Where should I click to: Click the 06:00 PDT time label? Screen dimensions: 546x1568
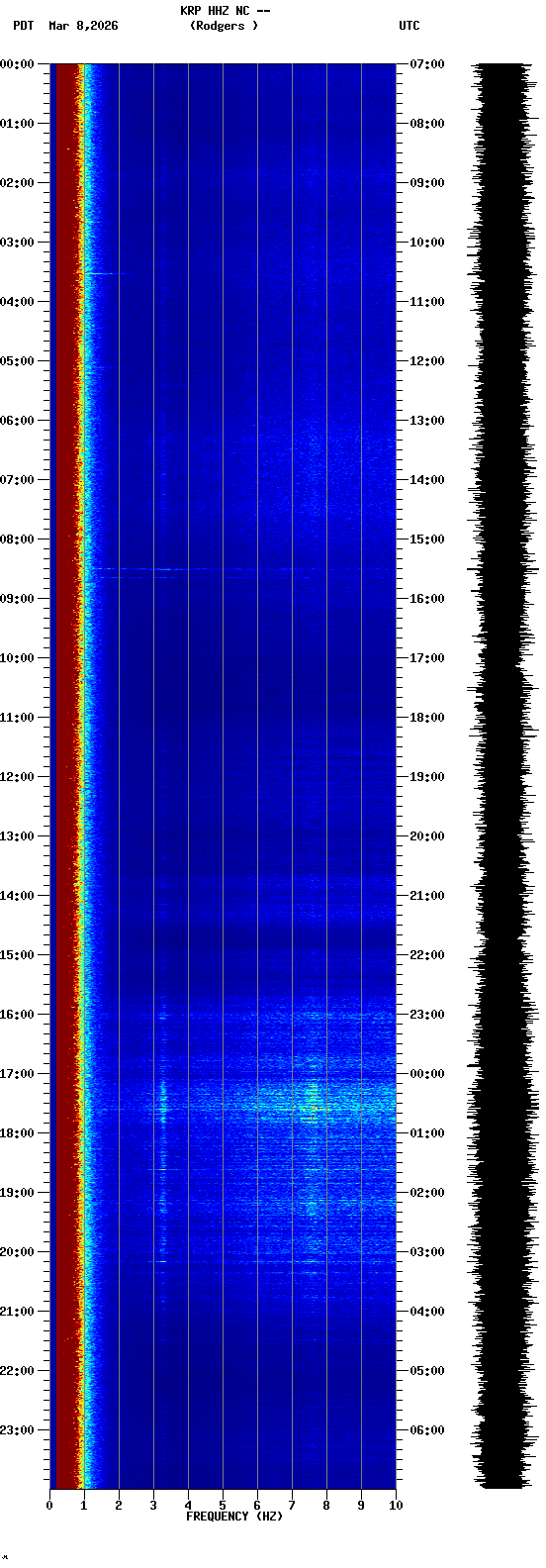click(17, 421)
